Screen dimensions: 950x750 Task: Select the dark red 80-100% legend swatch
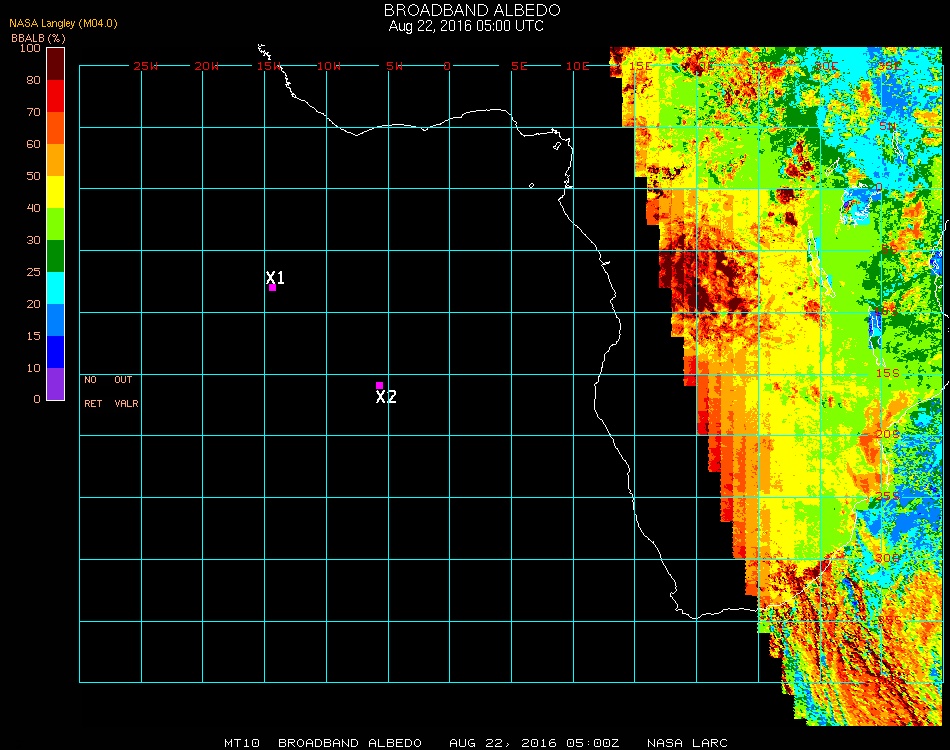pos(55,63)
